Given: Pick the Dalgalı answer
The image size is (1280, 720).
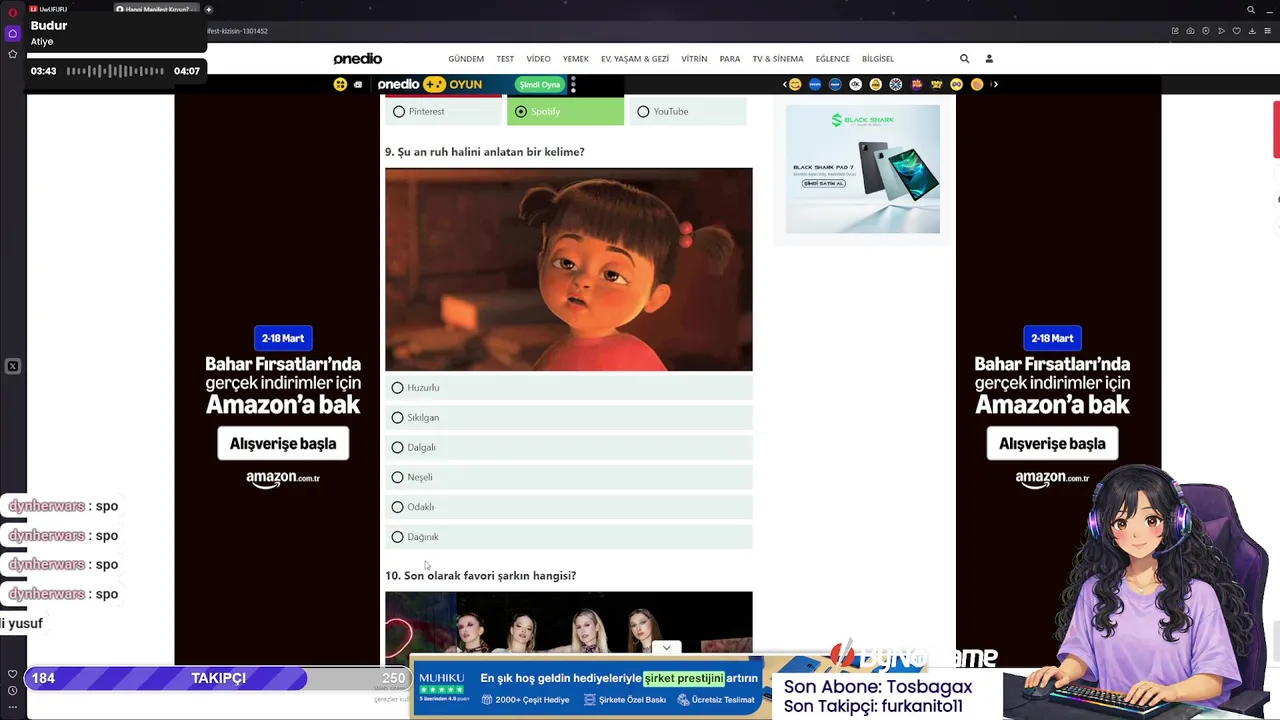Looking at the screenshot, I should point(568,447).
